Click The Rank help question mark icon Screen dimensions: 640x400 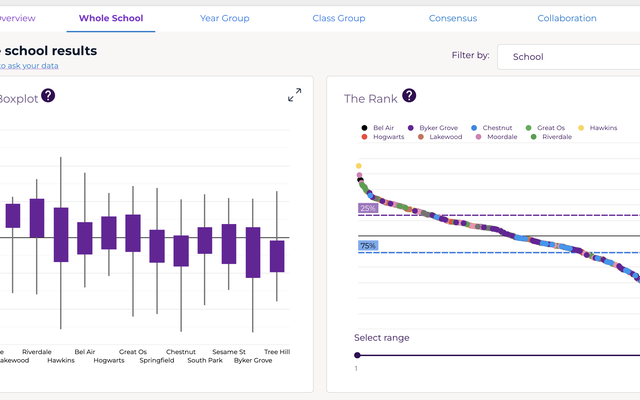coord(409,96)
